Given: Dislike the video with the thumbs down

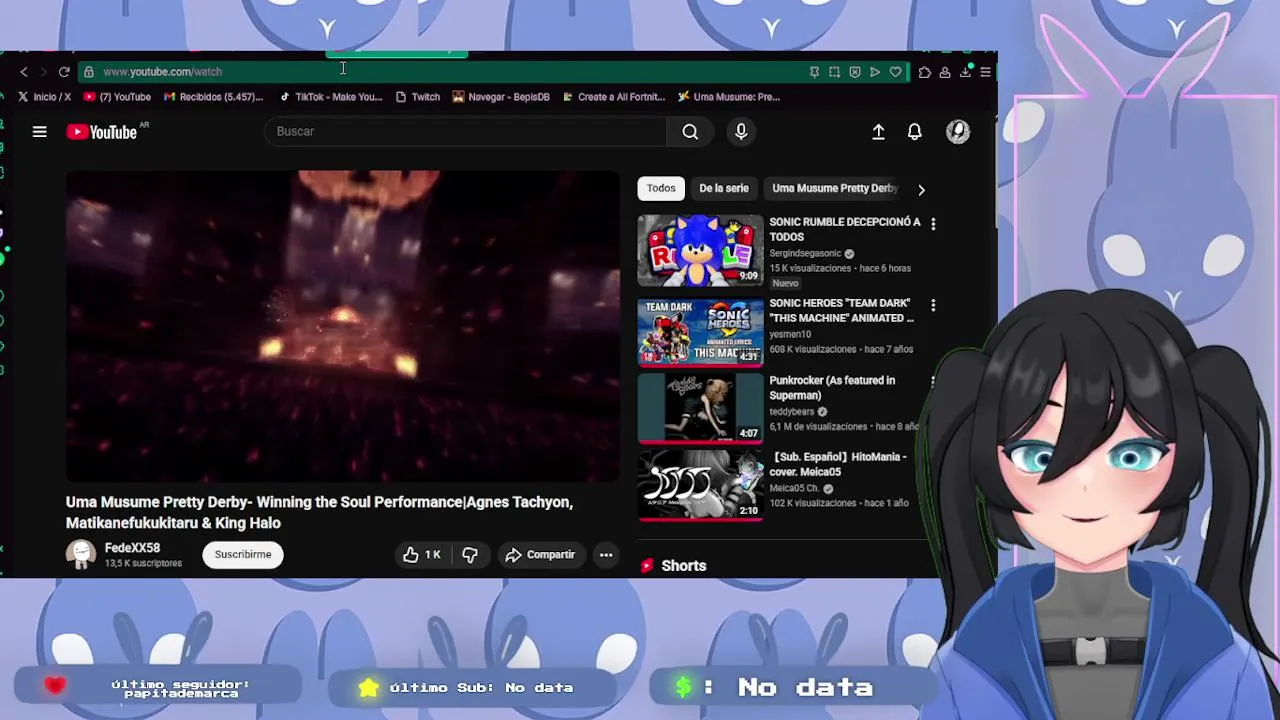Looking at the screenshot, I should click(470, 555).
